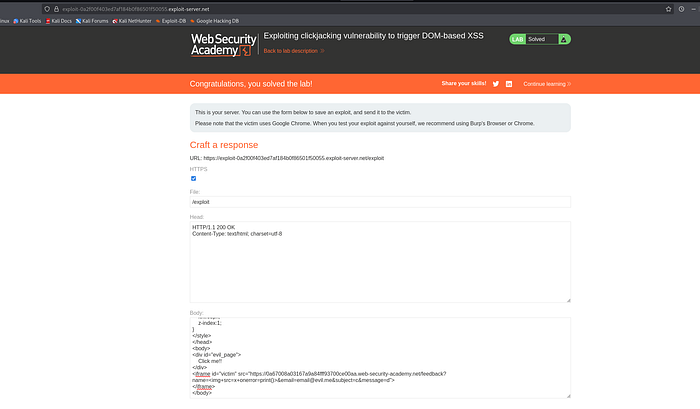The width and height of the screenshot is (700, 409).
Task: Click the LinkedIn share icon
Action: (508, 84)
